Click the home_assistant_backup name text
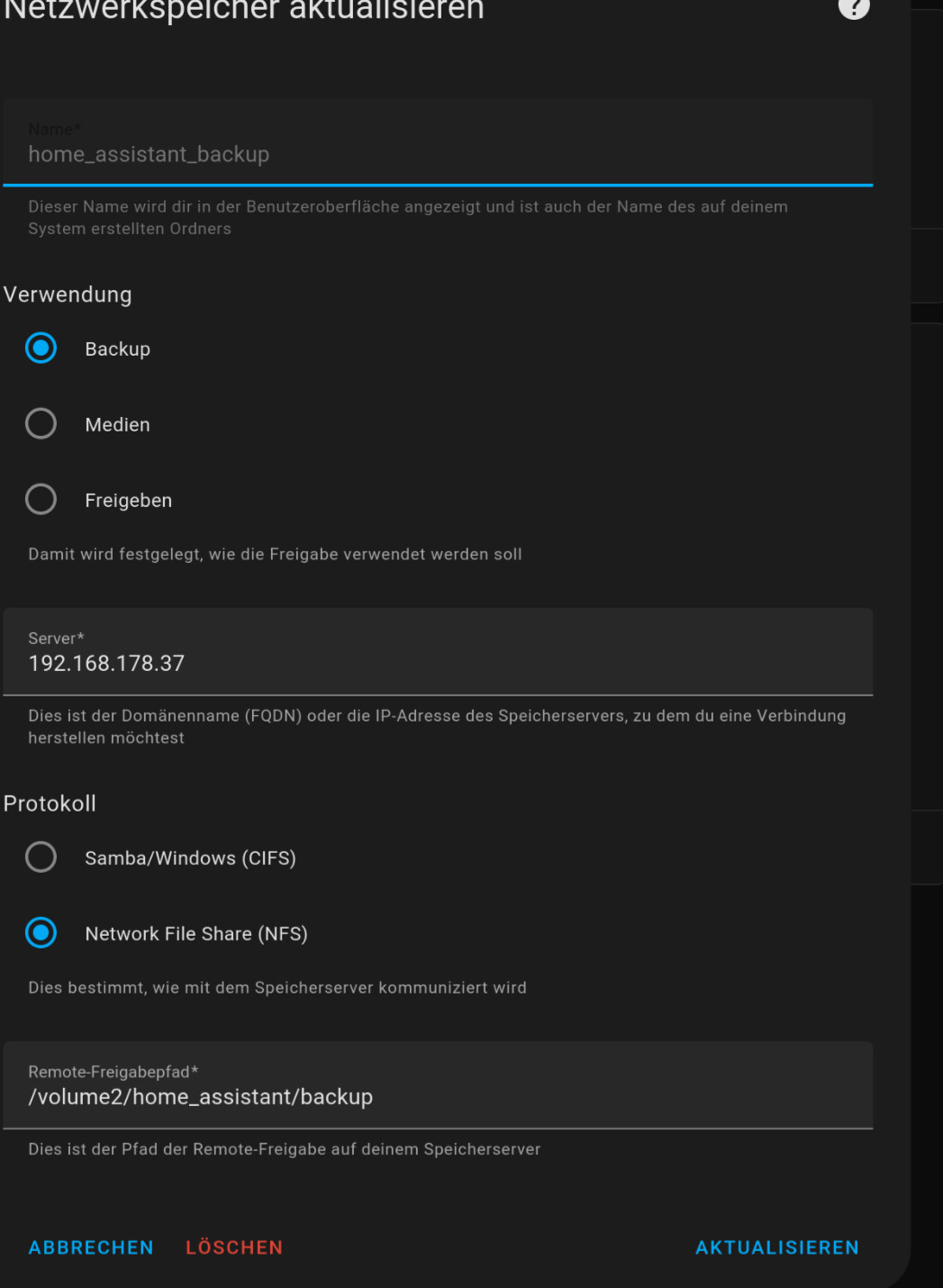Viewport: 943px width, 1288px height. coord(149,155)
